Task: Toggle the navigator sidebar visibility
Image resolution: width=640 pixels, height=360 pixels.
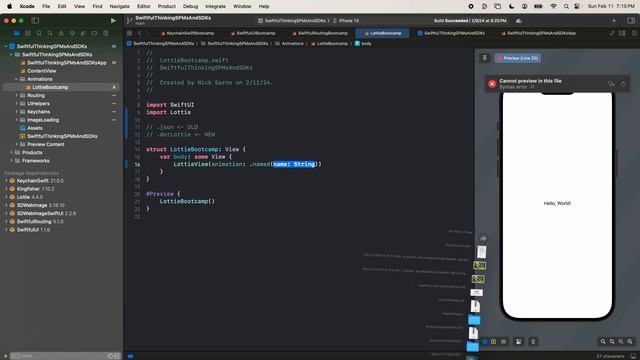Action: click(x=35, y=20)
